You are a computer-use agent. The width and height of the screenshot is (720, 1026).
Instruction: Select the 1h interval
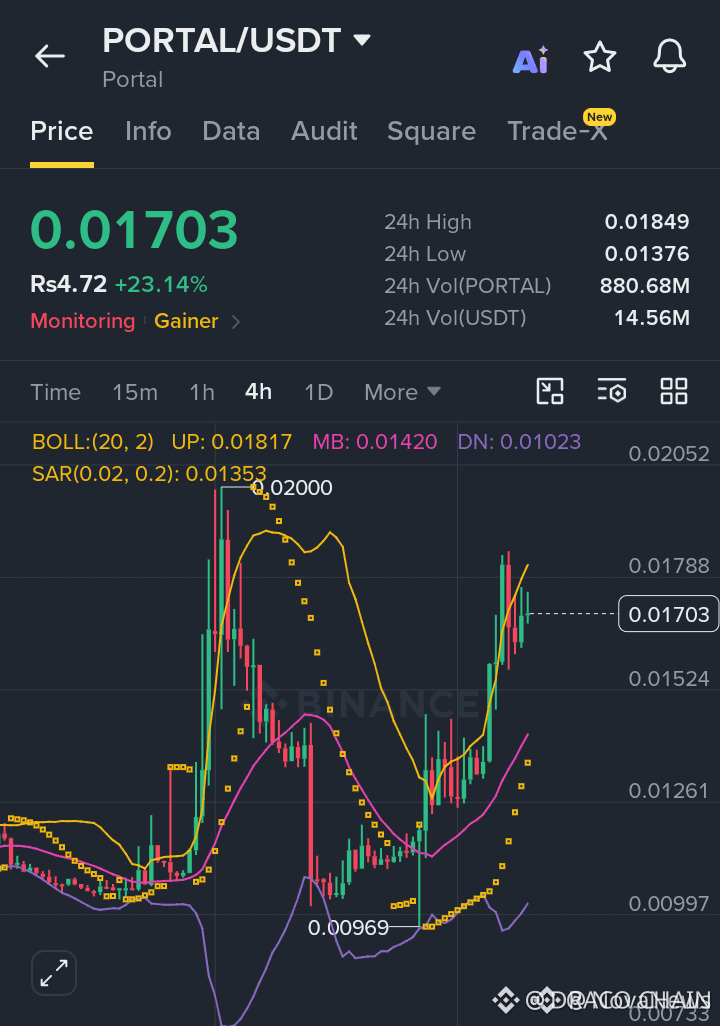tap(202, 392)
